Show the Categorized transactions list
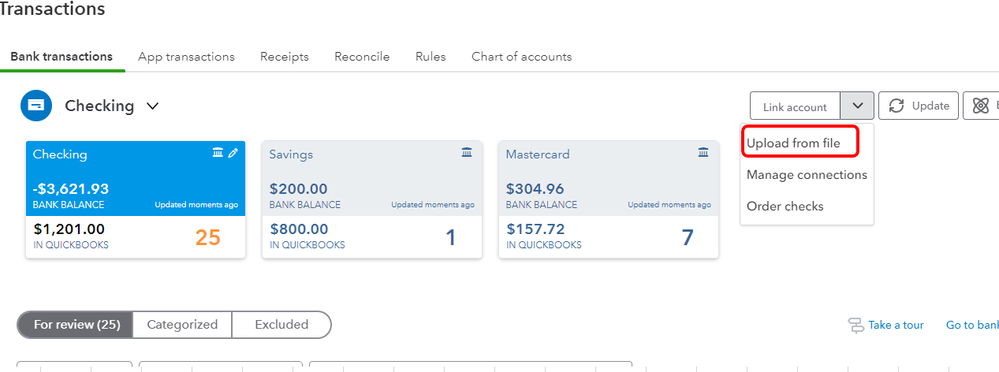The width and height of the screenshot is (999, 372). pyautogui.click(x=182, y=325)
